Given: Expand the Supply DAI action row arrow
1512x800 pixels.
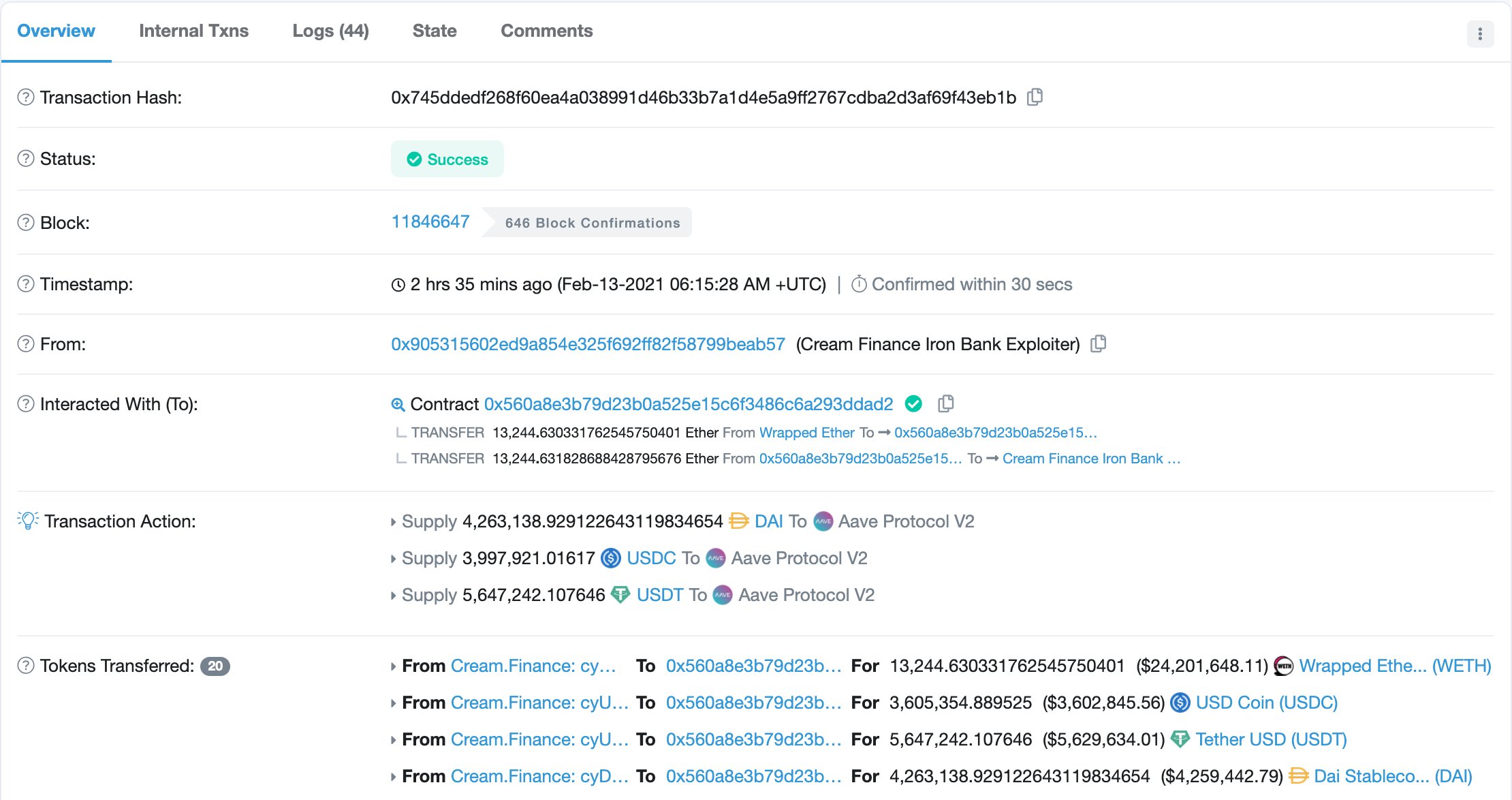Looking at the screenshot, I should pyautogui.click(x=394, y=522).
